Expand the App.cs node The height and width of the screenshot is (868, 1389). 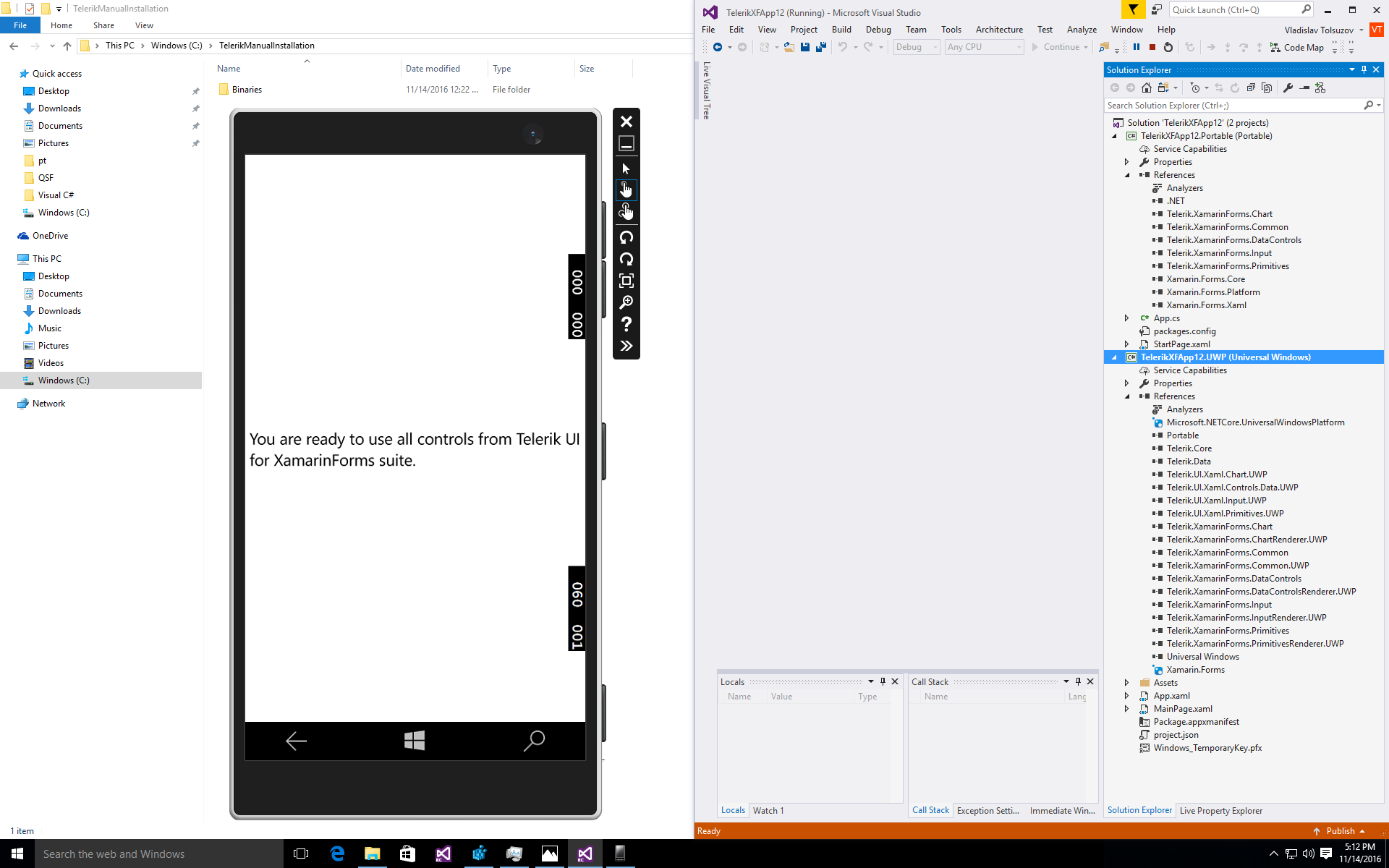[1126, 318]
